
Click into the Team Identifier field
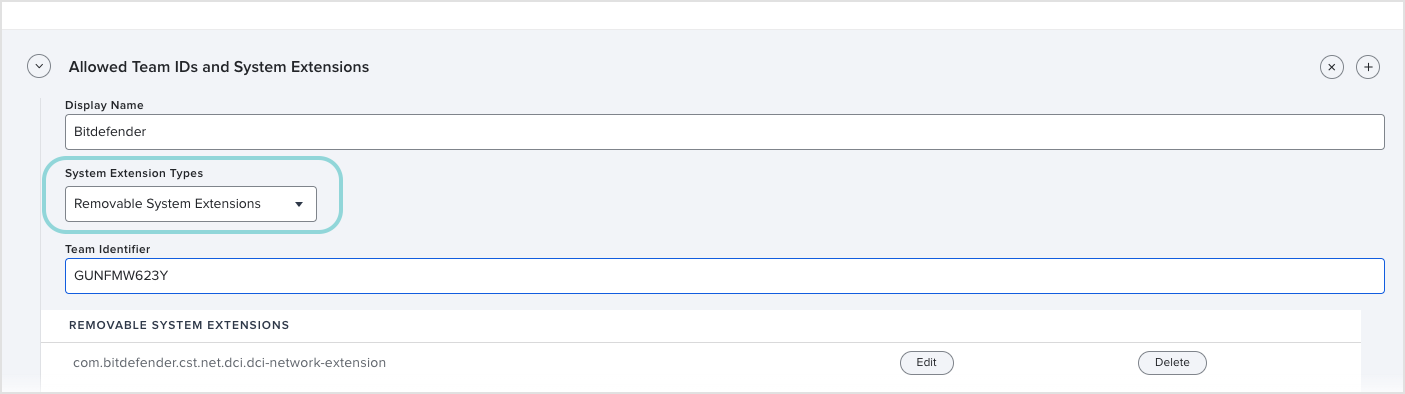725,276
